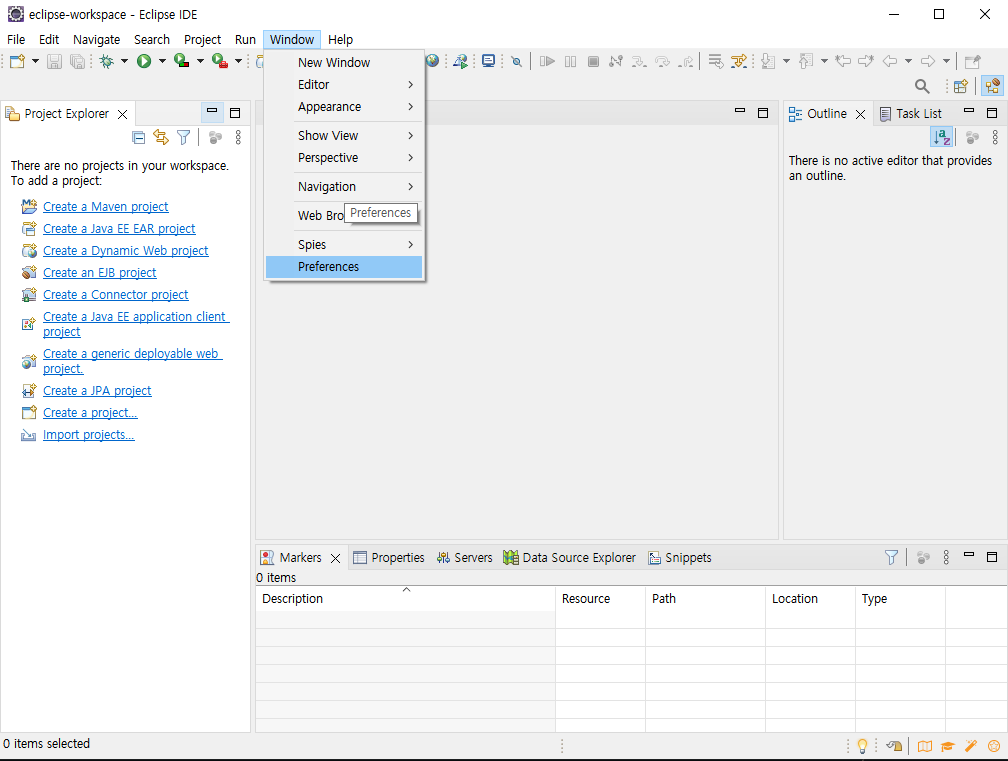Open the New wizard dropdown arrow

point(35,61)
